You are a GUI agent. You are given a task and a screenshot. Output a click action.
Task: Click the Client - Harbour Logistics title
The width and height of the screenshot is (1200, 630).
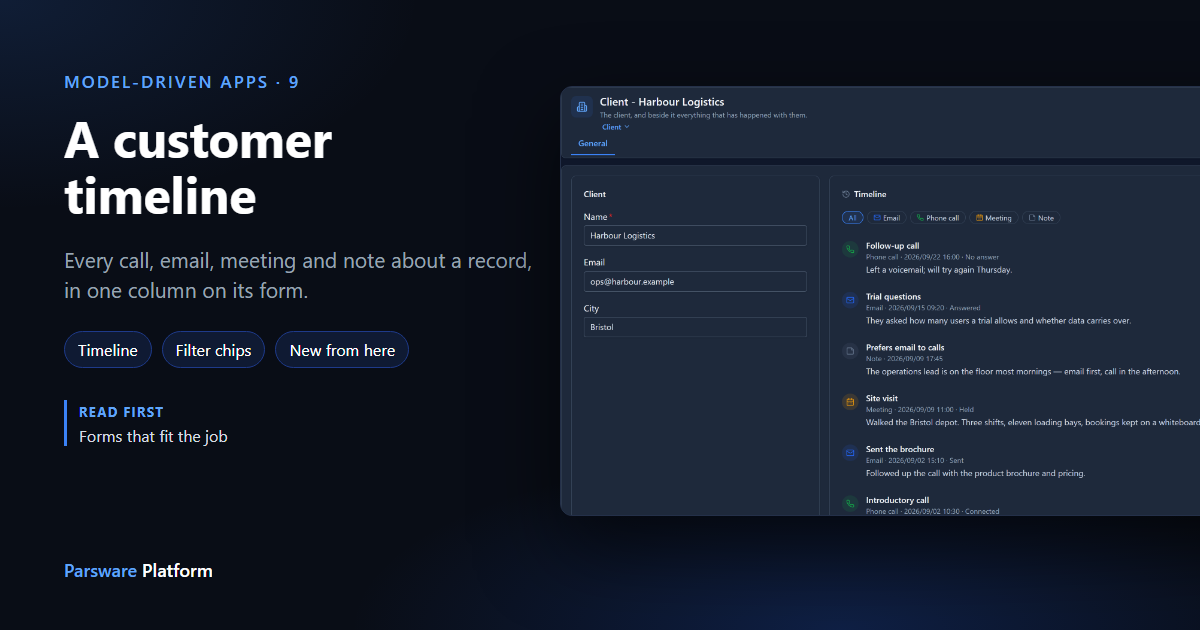click(x=662, y=102)
